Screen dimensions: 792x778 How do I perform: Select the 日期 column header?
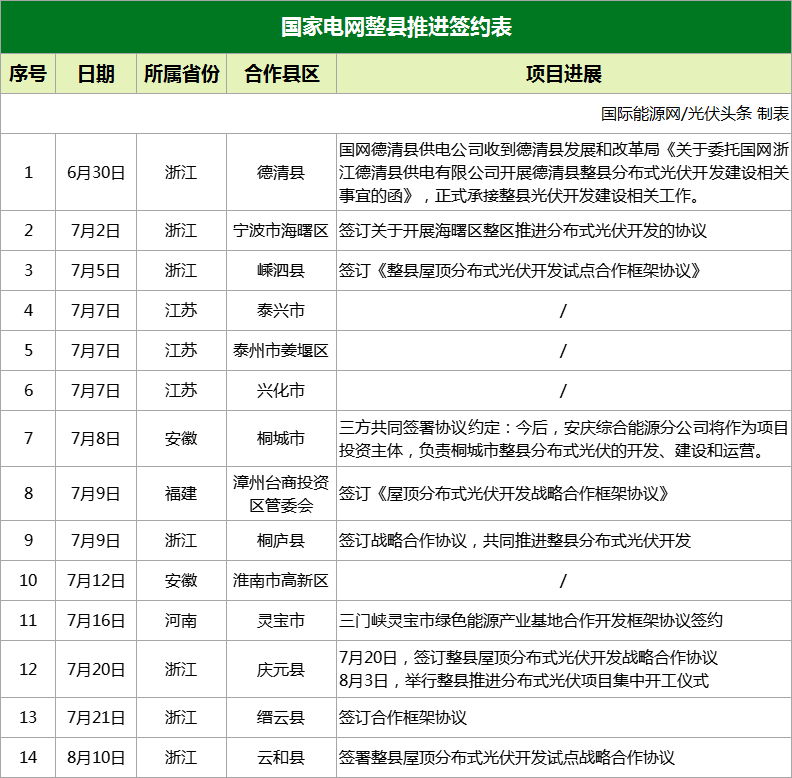coord(95,74)
